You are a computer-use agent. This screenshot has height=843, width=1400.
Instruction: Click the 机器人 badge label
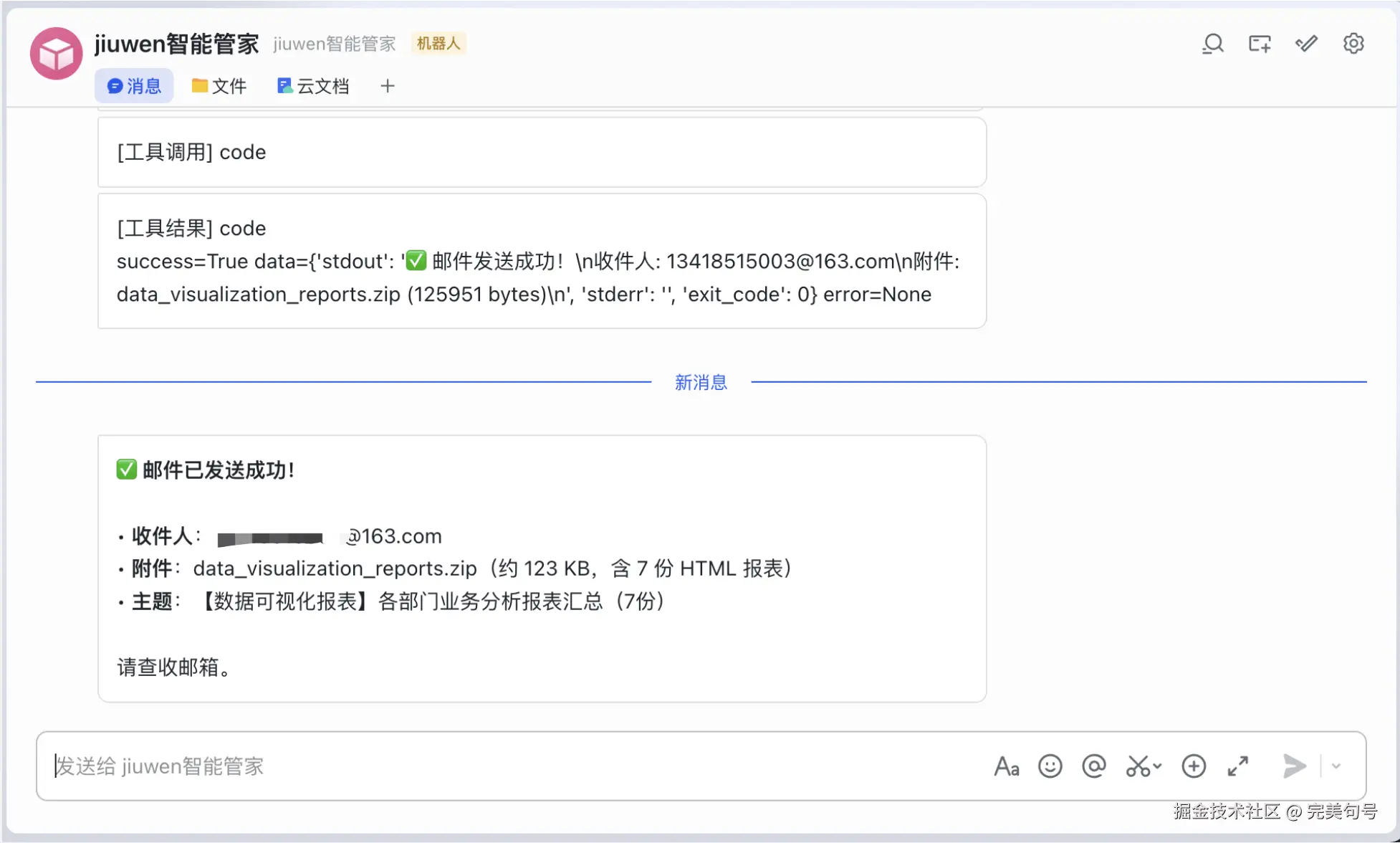coord(438,44)
